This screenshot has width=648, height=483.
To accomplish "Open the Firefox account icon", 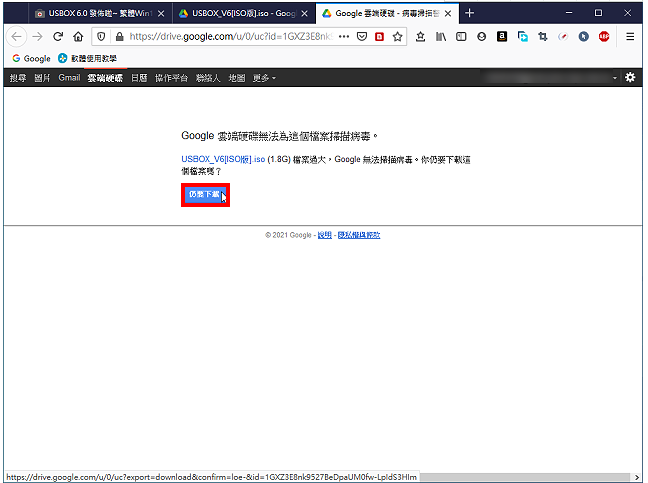I will tap(481, 37).
